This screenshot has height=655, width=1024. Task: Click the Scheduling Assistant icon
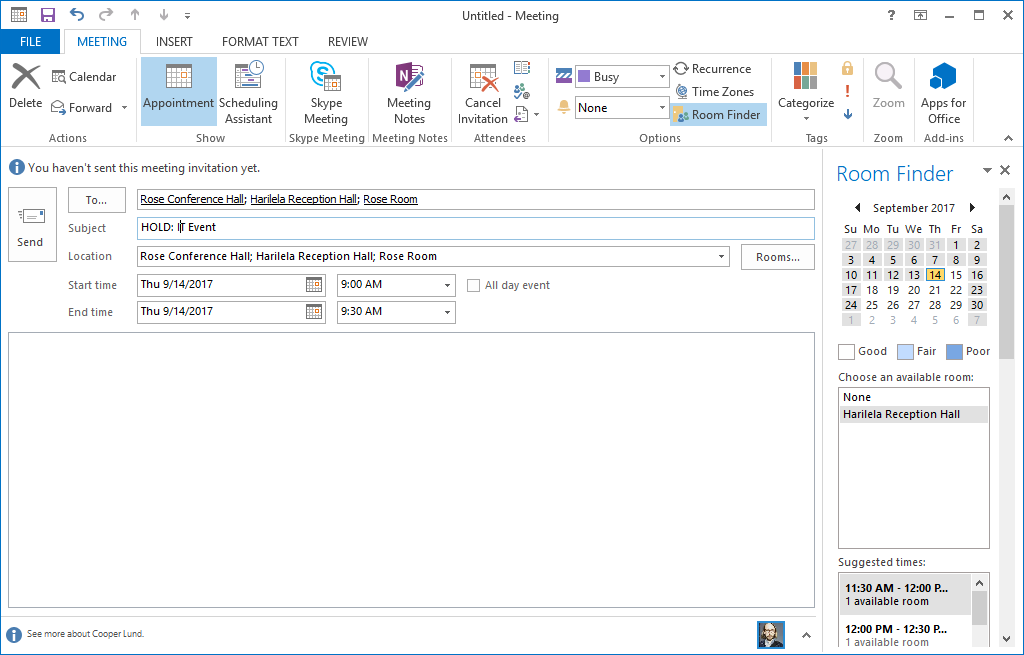coord(248,77)
